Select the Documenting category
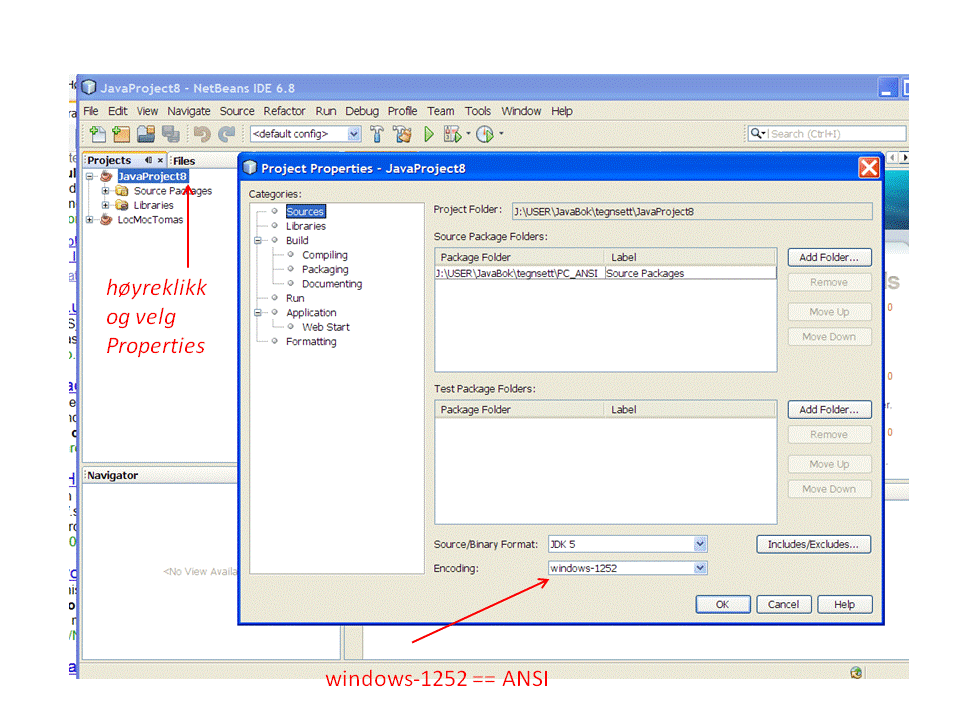The image size is (960, 720). coord(332,283)
